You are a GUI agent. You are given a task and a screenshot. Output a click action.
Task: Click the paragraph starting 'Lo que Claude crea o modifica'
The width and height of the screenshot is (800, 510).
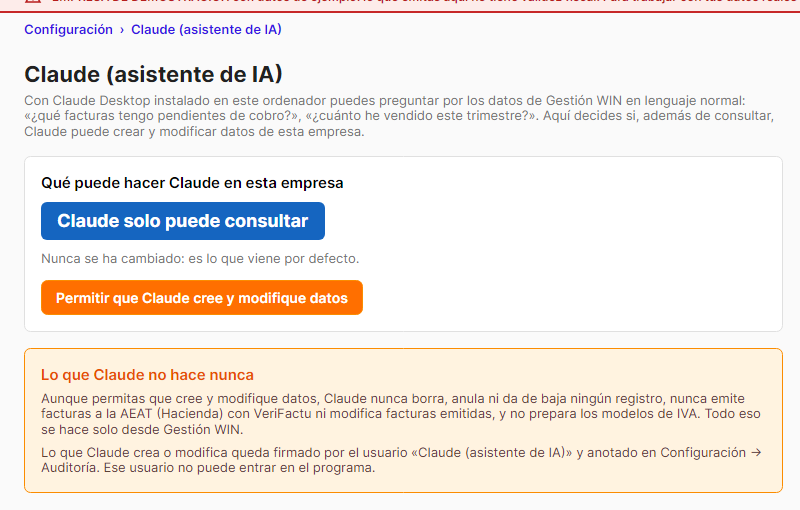(401, 460)
